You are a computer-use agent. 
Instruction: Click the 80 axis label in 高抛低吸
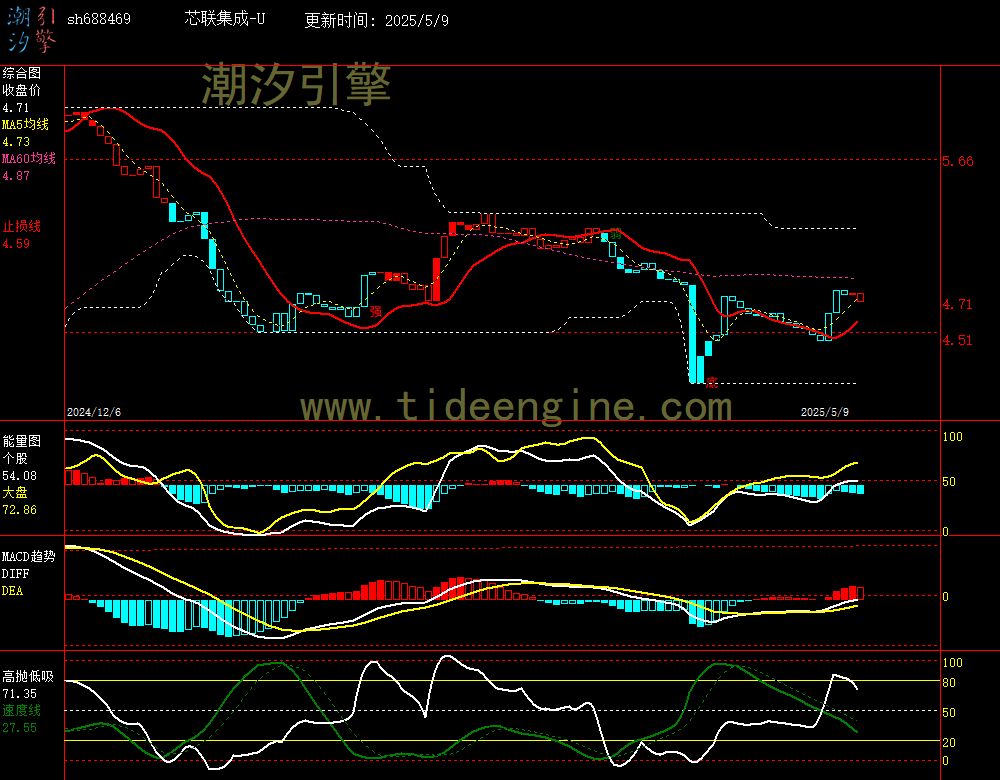(949, 683)
